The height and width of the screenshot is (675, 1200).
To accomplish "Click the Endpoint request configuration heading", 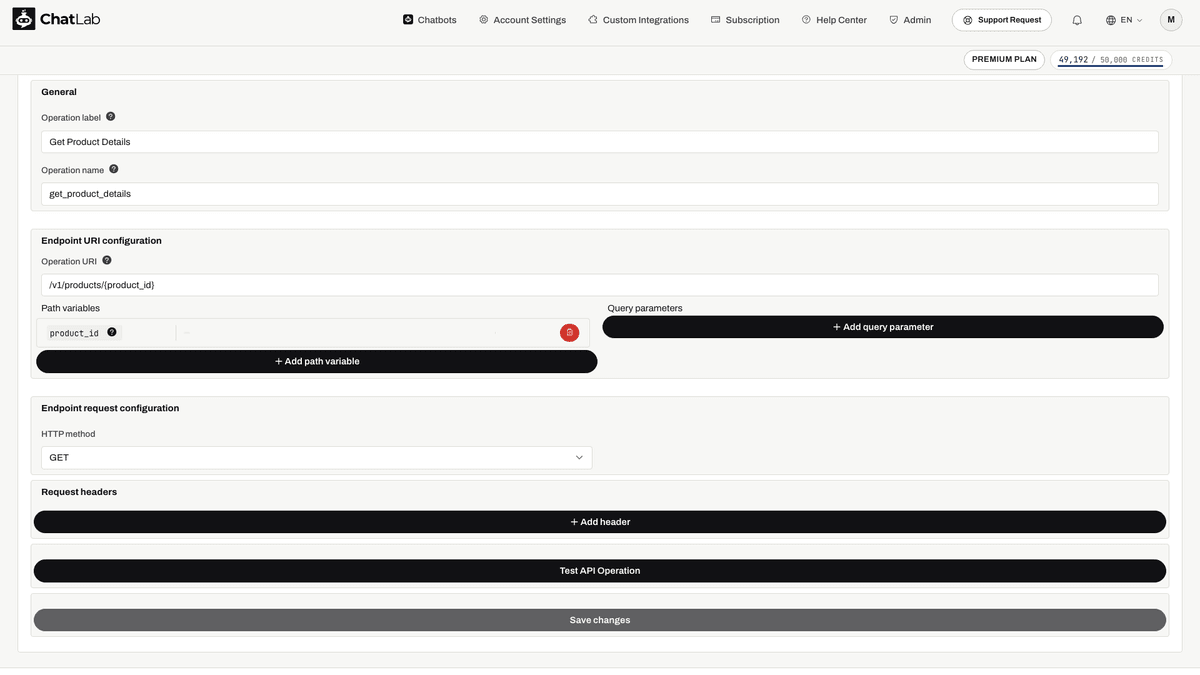I will pyautogui.click(x=110, y=408).
